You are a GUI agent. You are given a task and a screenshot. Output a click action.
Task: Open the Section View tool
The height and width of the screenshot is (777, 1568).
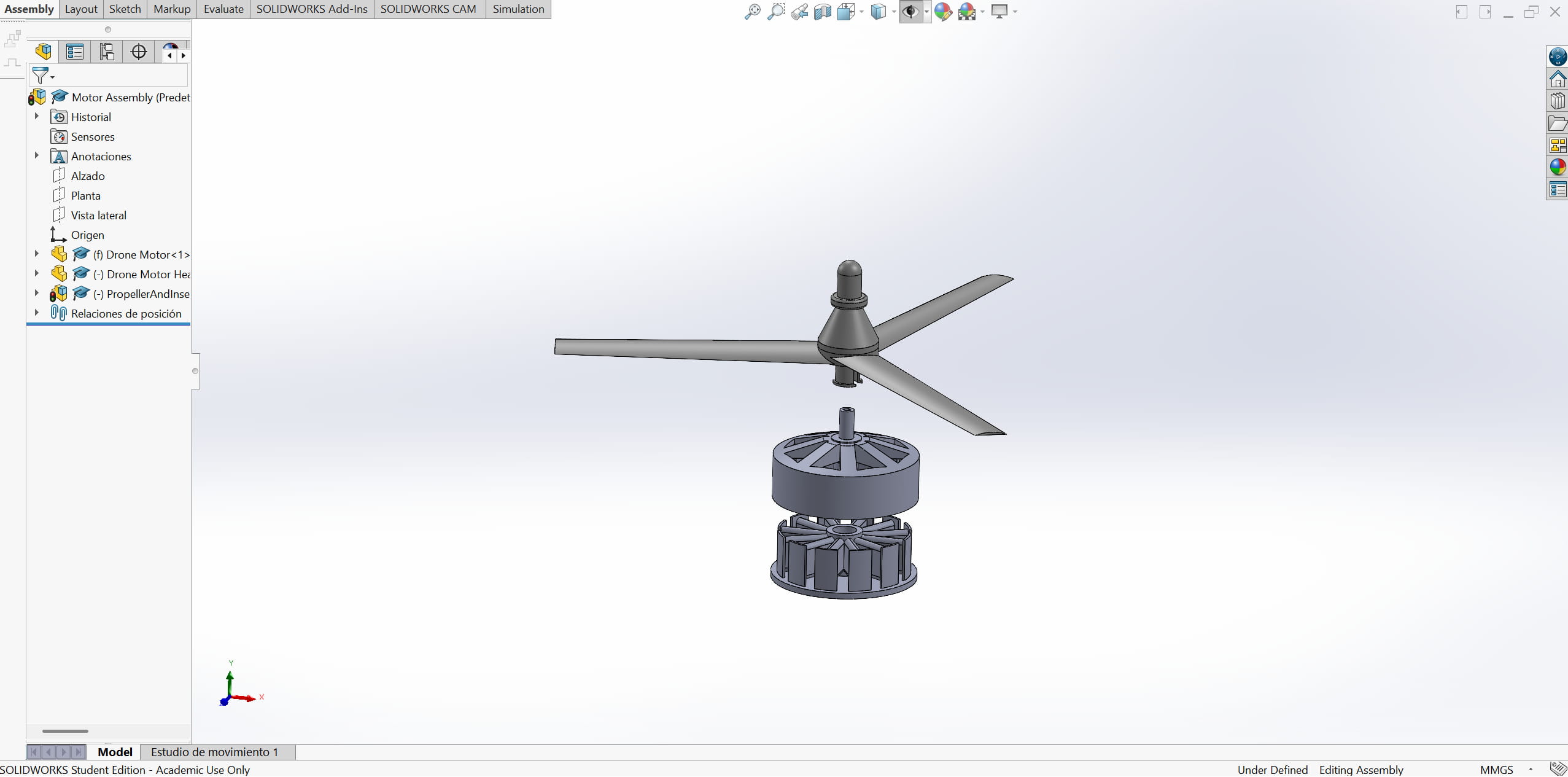coord(822,11)
